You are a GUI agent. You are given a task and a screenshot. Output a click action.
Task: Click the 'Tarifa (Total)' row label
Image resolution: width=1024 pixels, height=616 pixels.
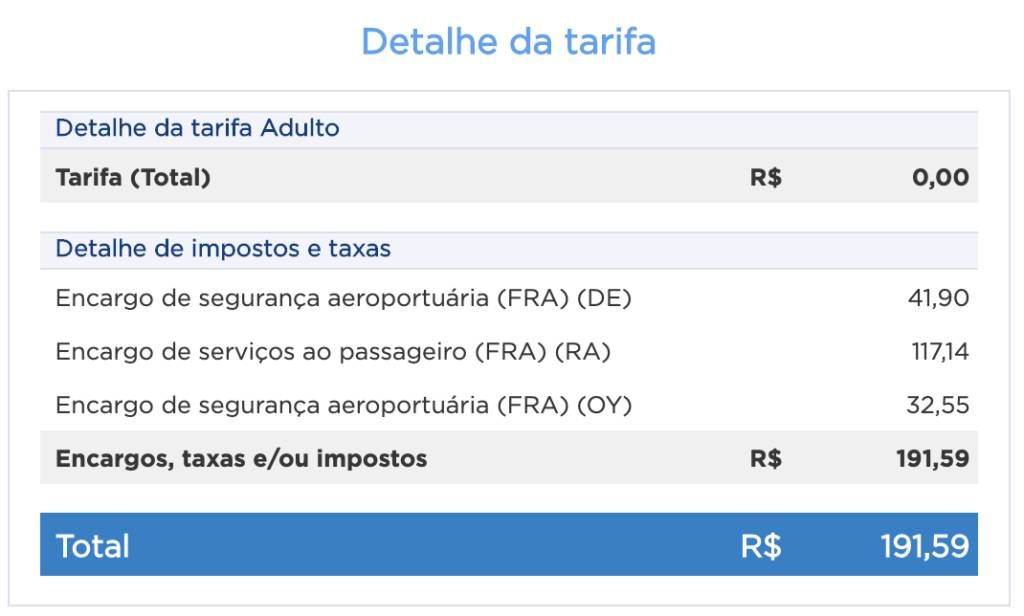(133, 178)
